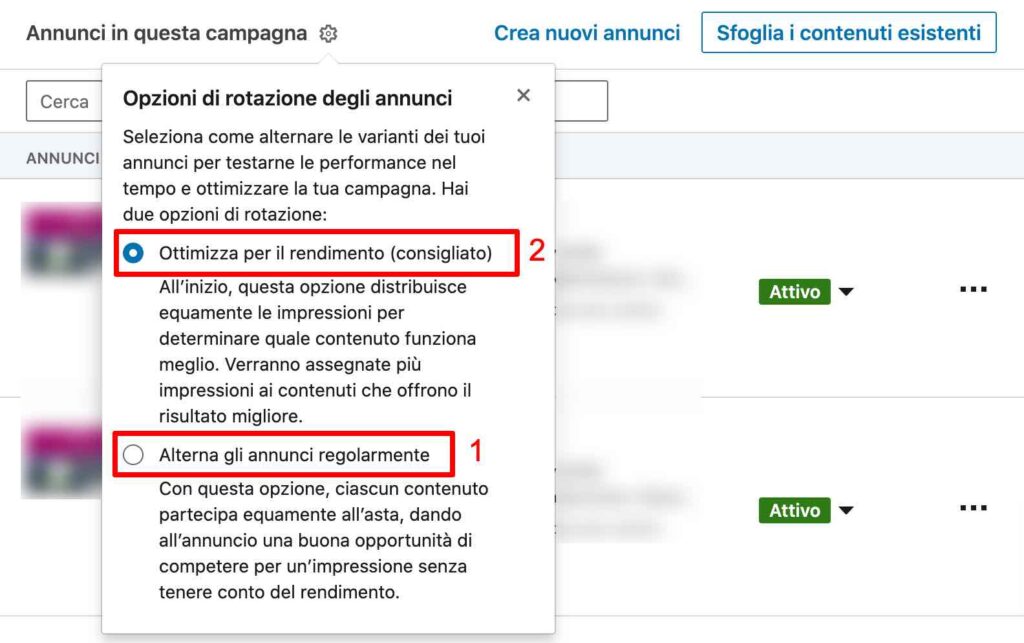Screen dimensions: 1024x643
Task: Expand status dropdown arrow of first ad
Action: click(846, 292)
